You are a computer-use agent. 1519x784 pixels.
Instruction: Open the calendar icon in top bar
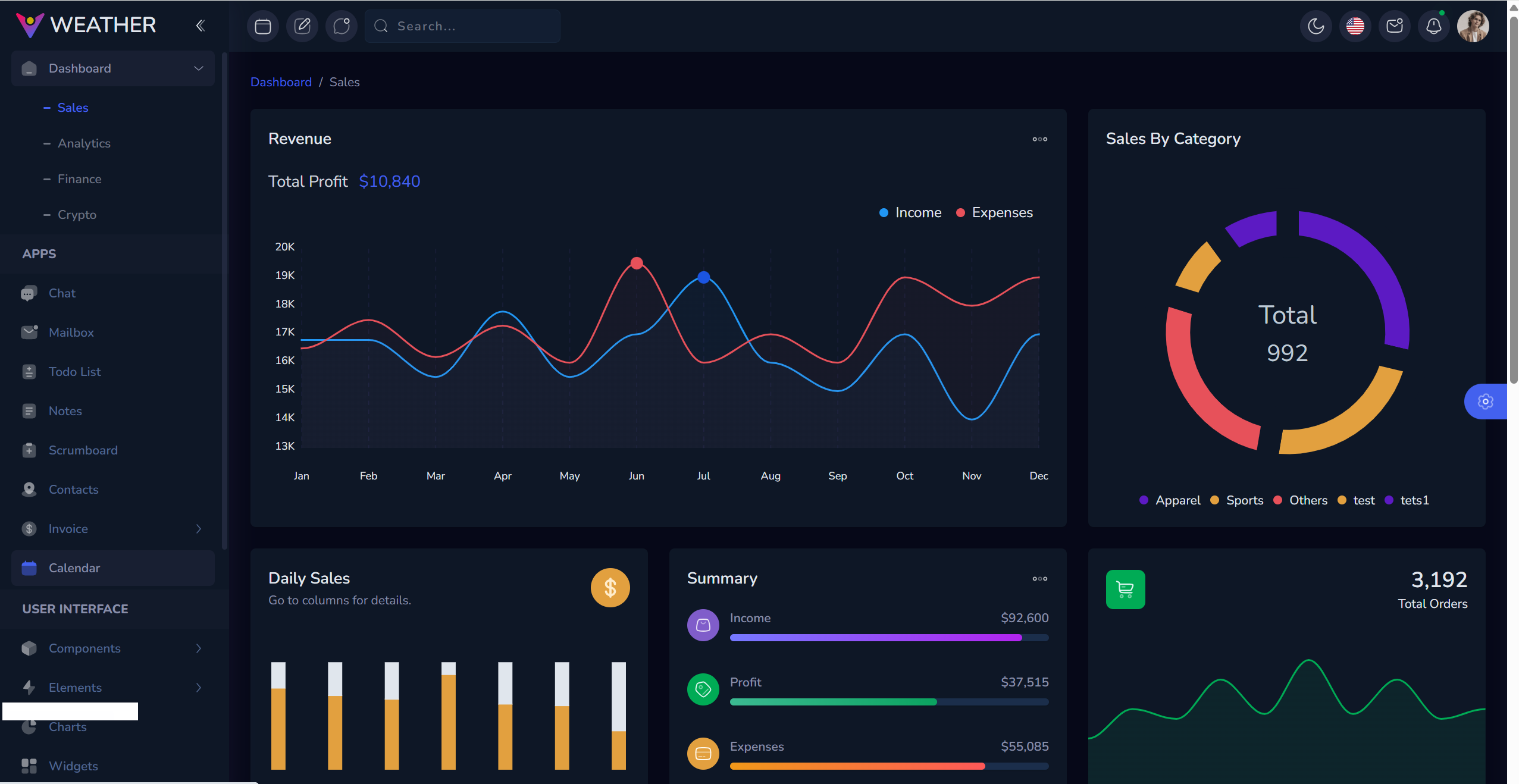click(x=262, y=26)
